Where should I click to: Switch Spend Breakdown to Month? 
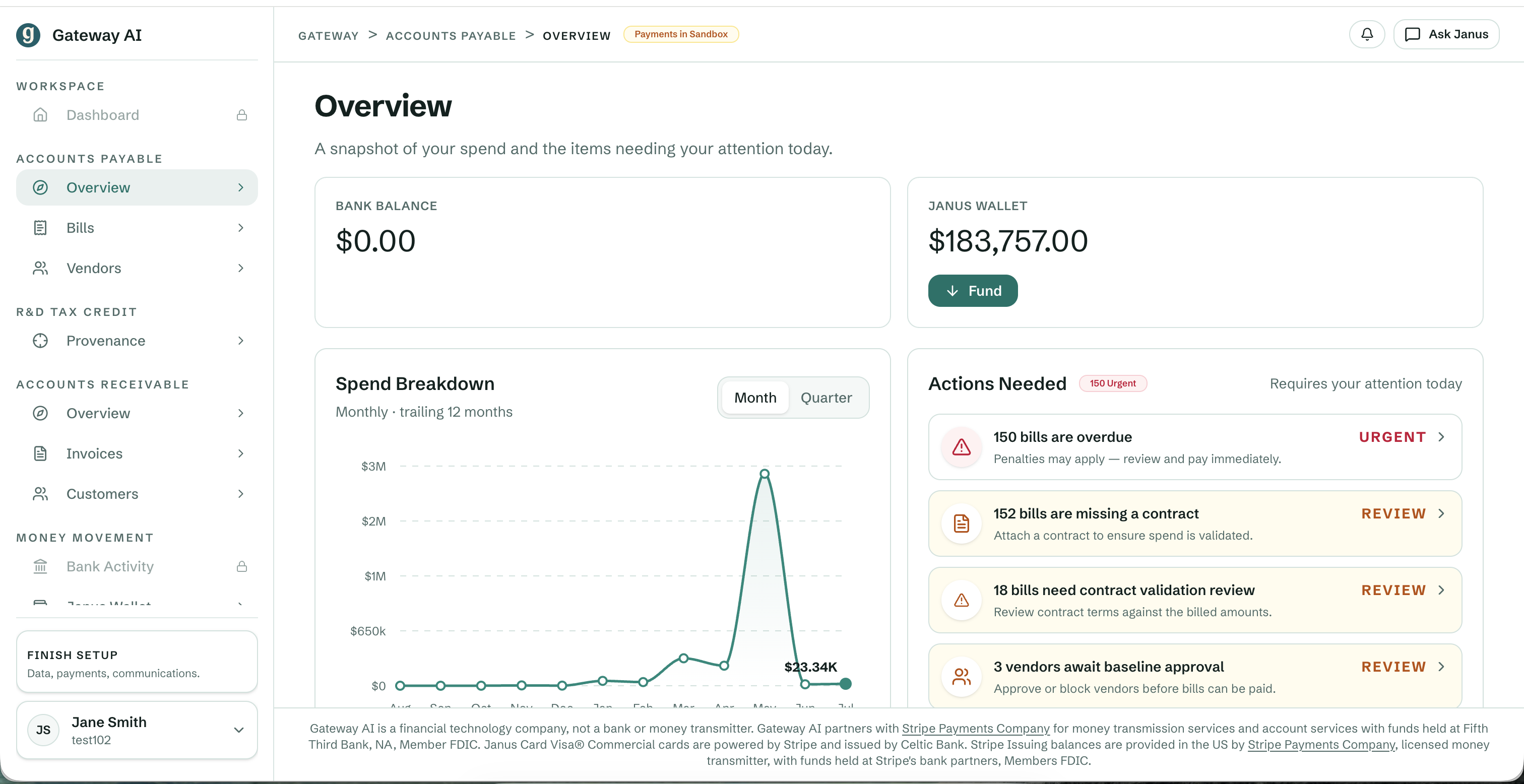click(x=755, y=398)
